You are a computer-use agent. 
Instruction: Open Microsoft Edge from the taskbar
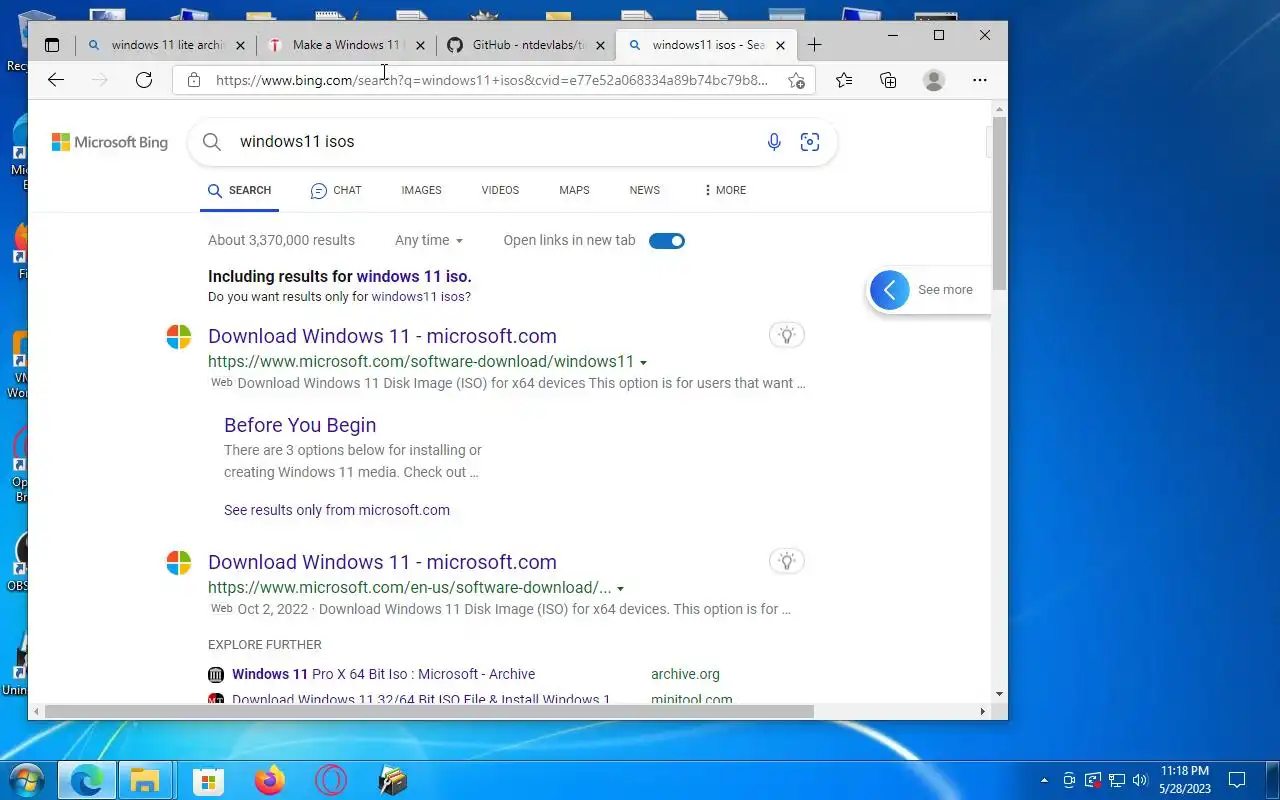(x=87, y=780)
